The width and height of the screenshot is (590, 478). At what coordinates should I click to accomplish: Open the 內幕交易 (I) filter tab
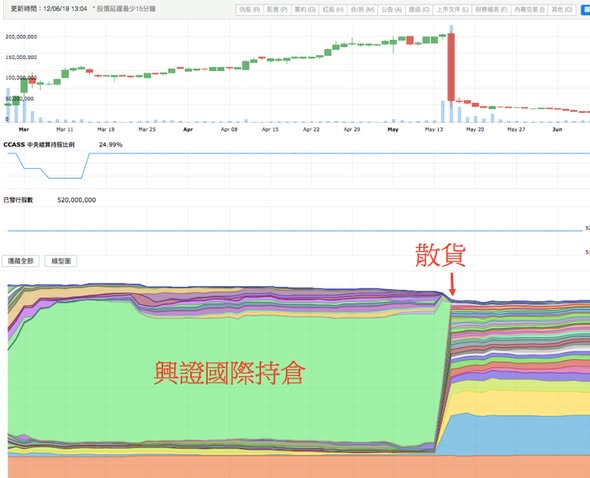tap(529, 10)
